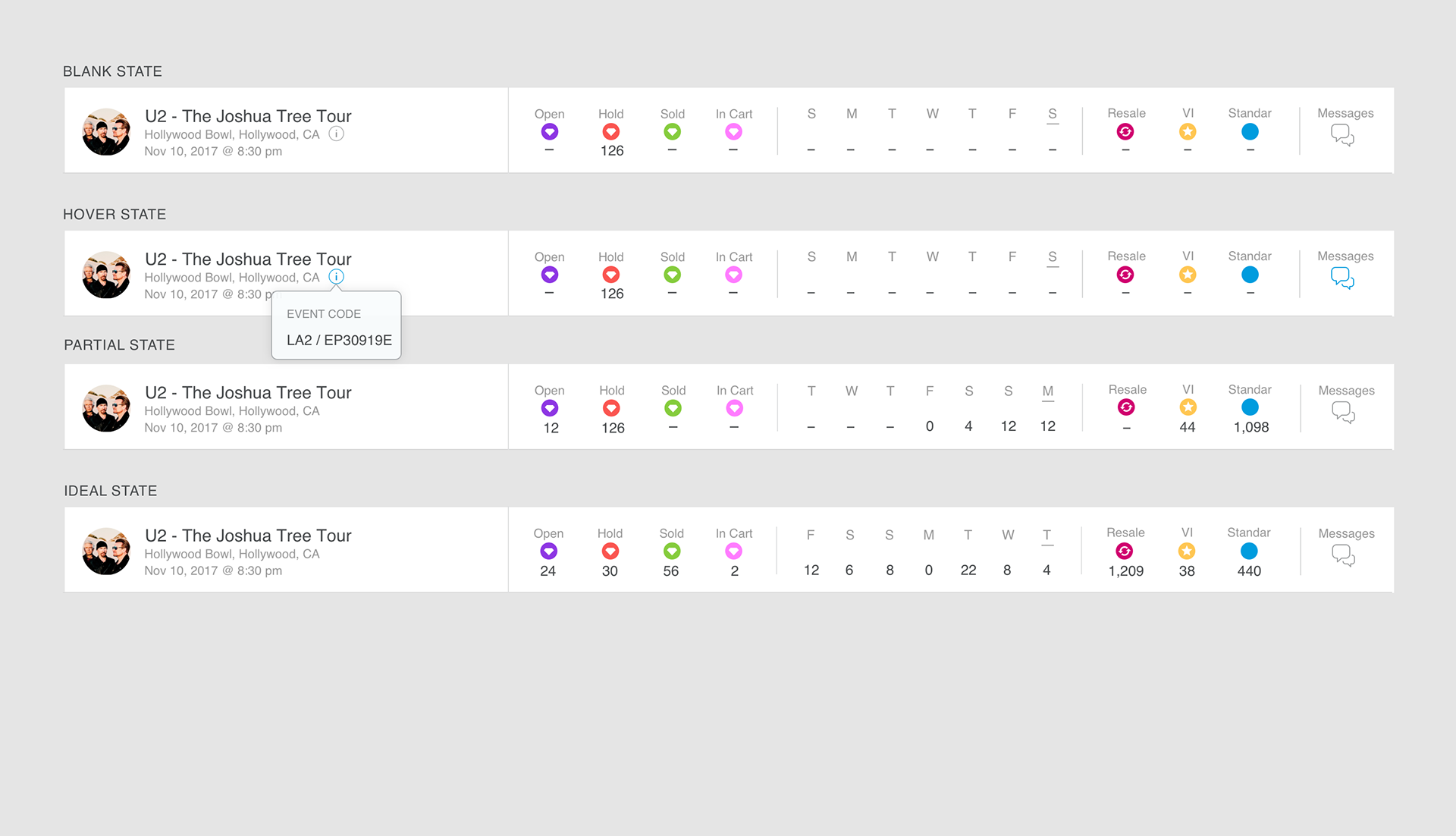Click the info icon in Hover State row

click(x=336, y=277)
